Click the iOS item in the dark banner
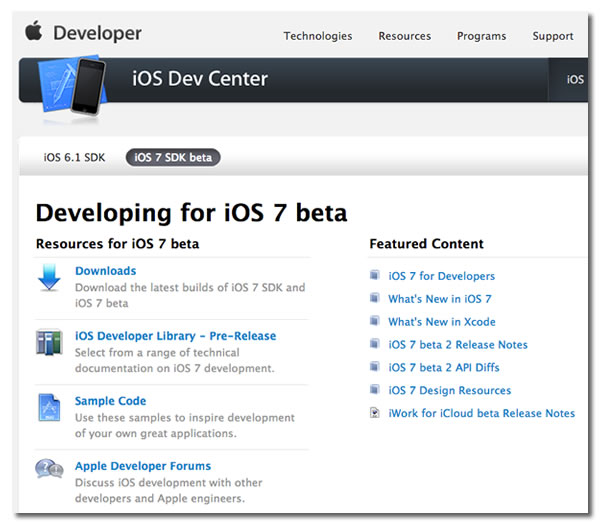 575,80
